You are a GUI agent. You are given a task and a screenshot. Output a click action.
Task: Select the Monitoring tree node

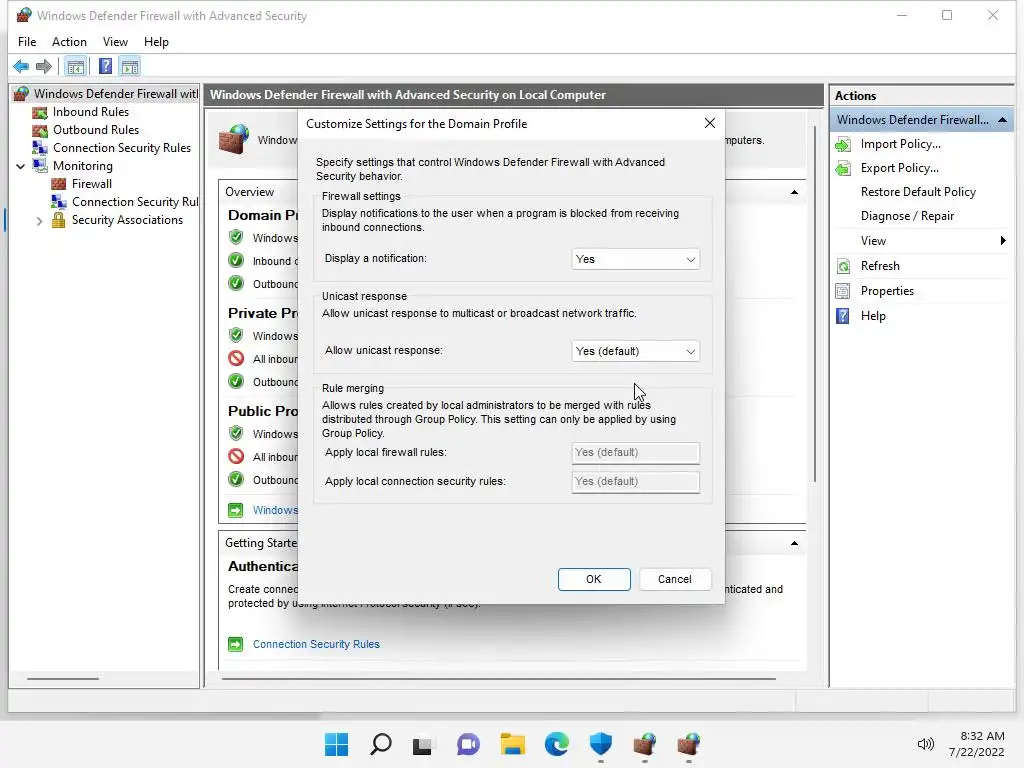pos(83,166)
